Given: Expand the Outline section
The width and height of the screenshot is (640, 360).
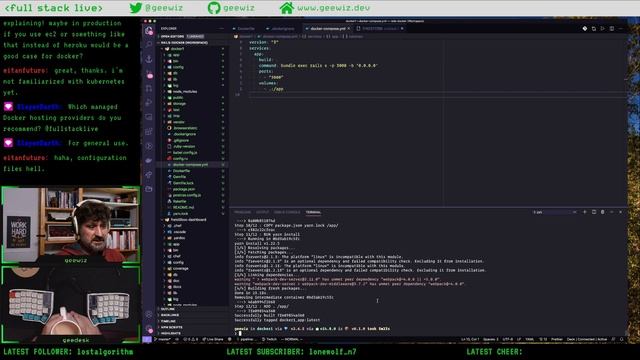Looking at the screenshot, I should (x=192, y=309).
